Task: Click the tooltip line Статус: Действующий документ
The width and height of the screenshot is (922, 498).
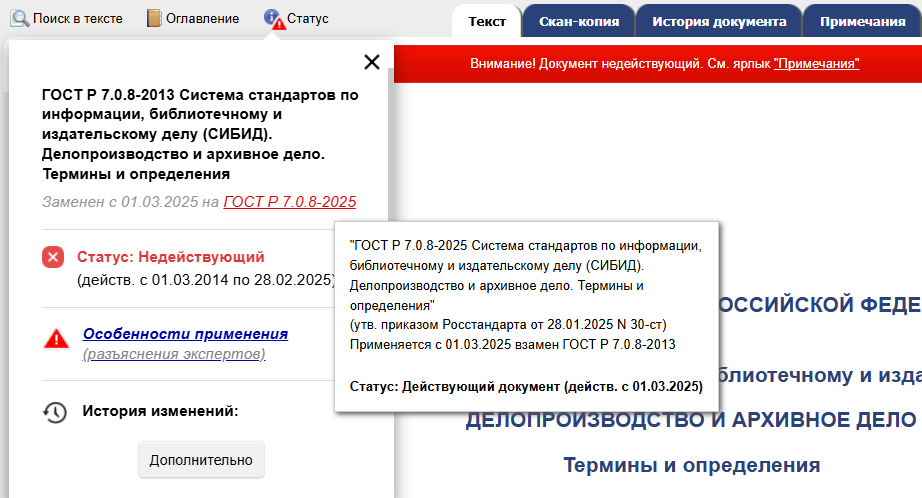Action: [526, 386]
